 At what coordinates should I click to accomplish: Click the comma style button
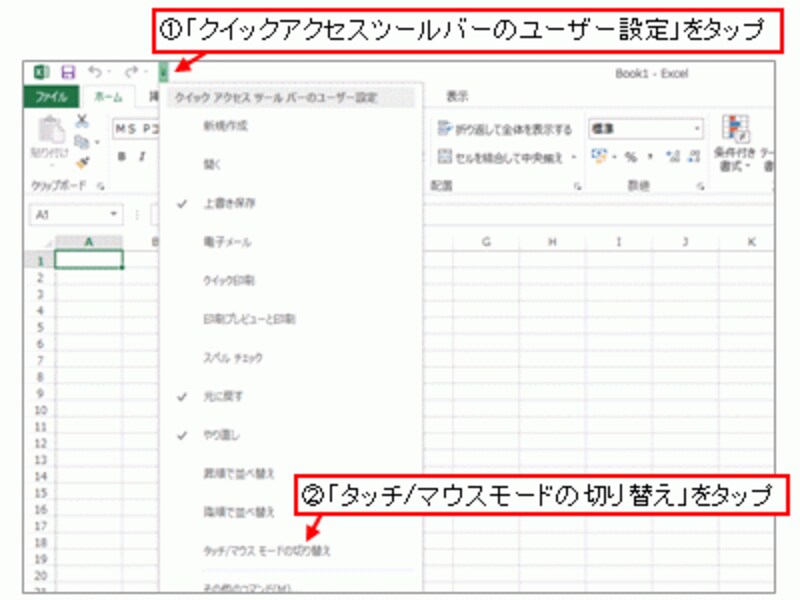tap(651, 157)
